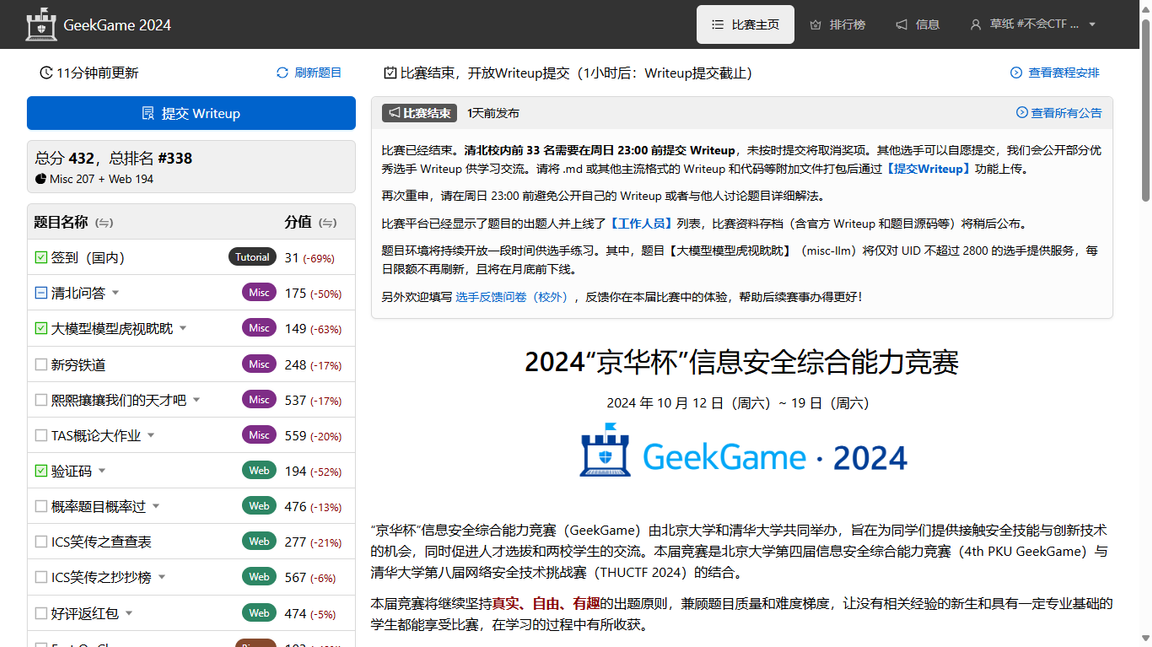Click the calendar-check icon before 比赛结束 status
Image resolution: width=1152 pixels, height=647 pixels.
click(390, 73)
